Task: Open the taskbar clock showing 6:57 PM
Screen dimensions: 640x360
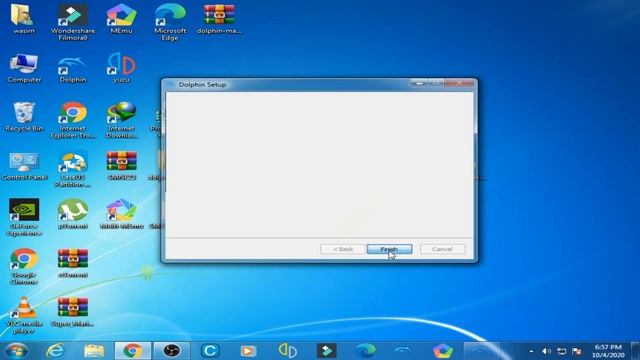Action: click(x=608, y=351)
